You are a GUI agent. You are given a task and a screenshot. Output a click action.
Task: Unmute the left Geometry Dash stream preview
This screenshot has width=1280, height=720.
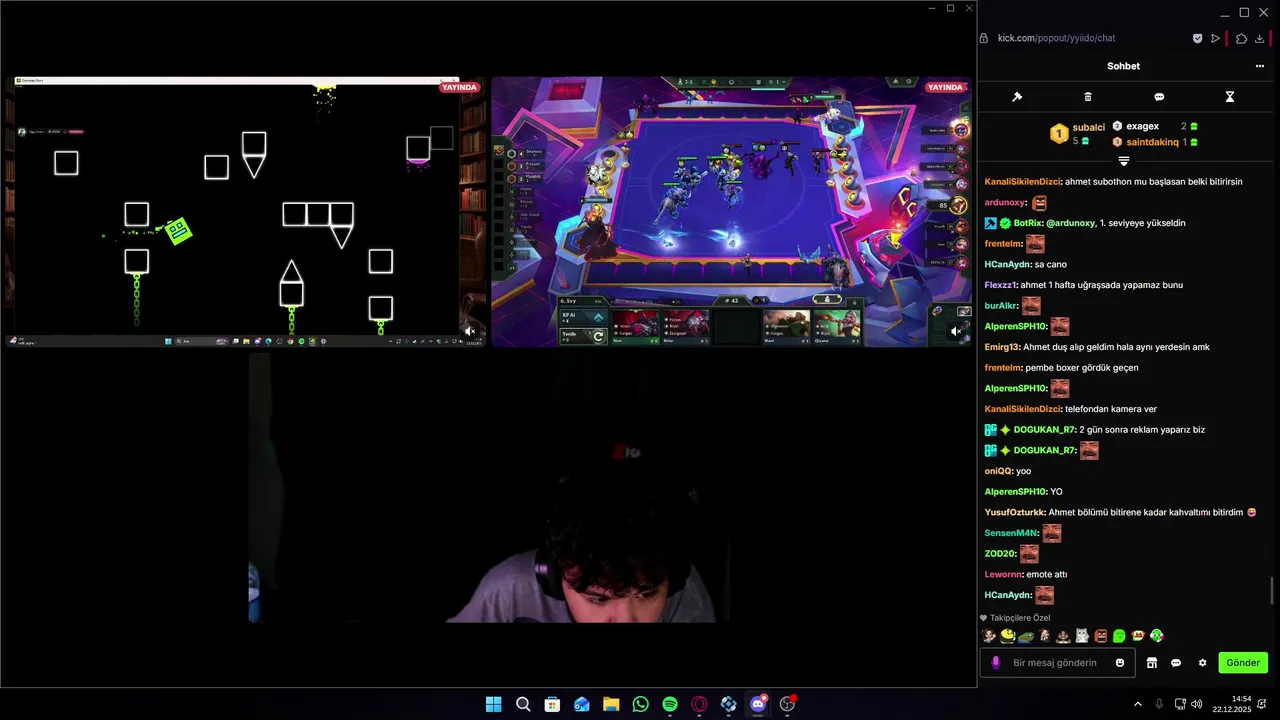470,331
